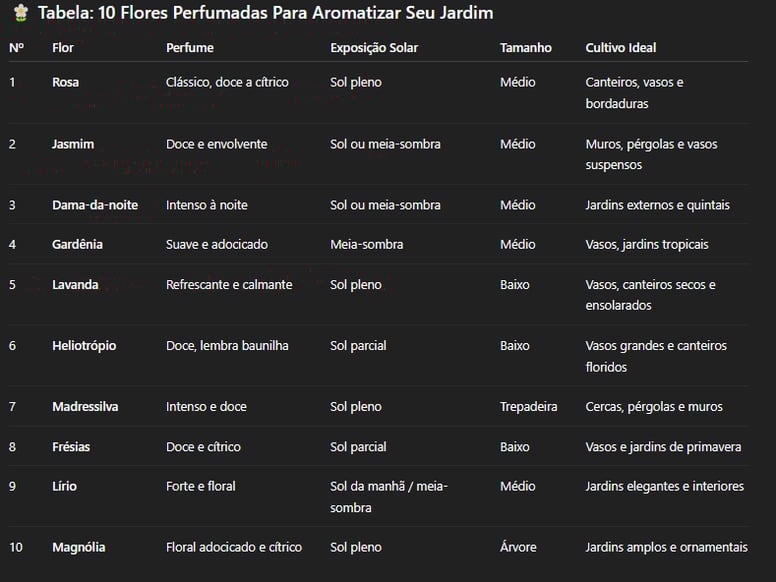Viewport: 776px width, 582px height.
Task: Click the 'Cultivo Ideal' column header
Action: (621, 48)
